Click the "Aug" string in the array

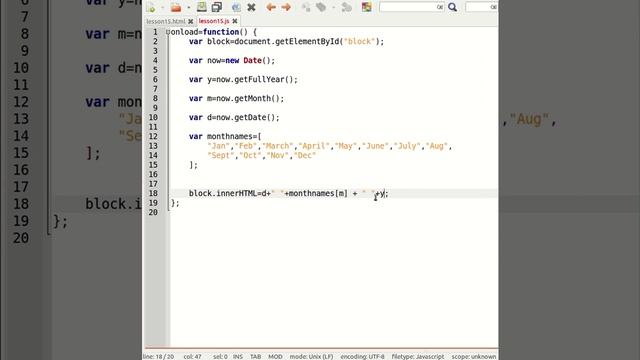coord(437,146)
